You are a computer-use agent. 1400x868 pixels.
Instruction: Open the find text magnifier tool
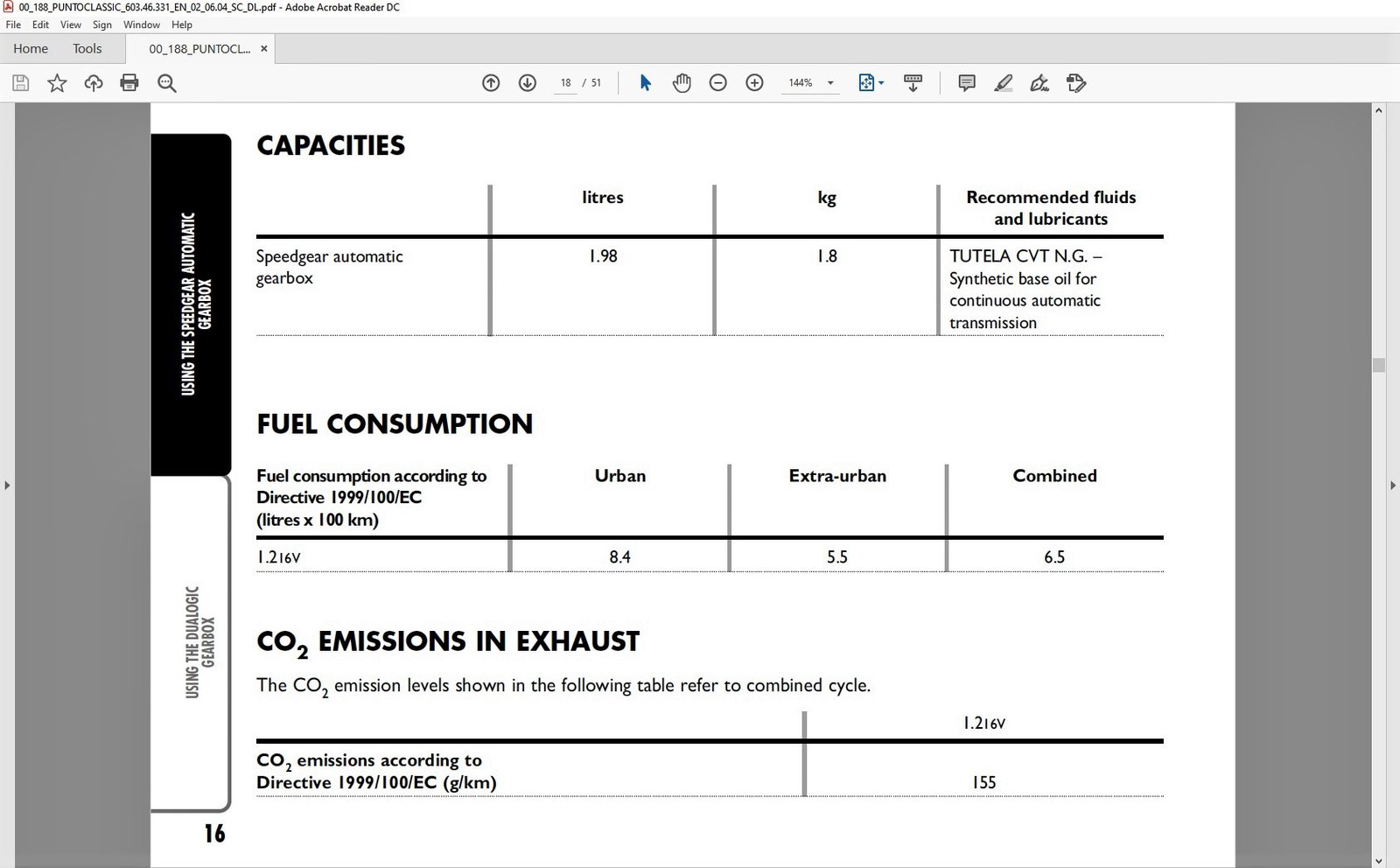point(166,83)
